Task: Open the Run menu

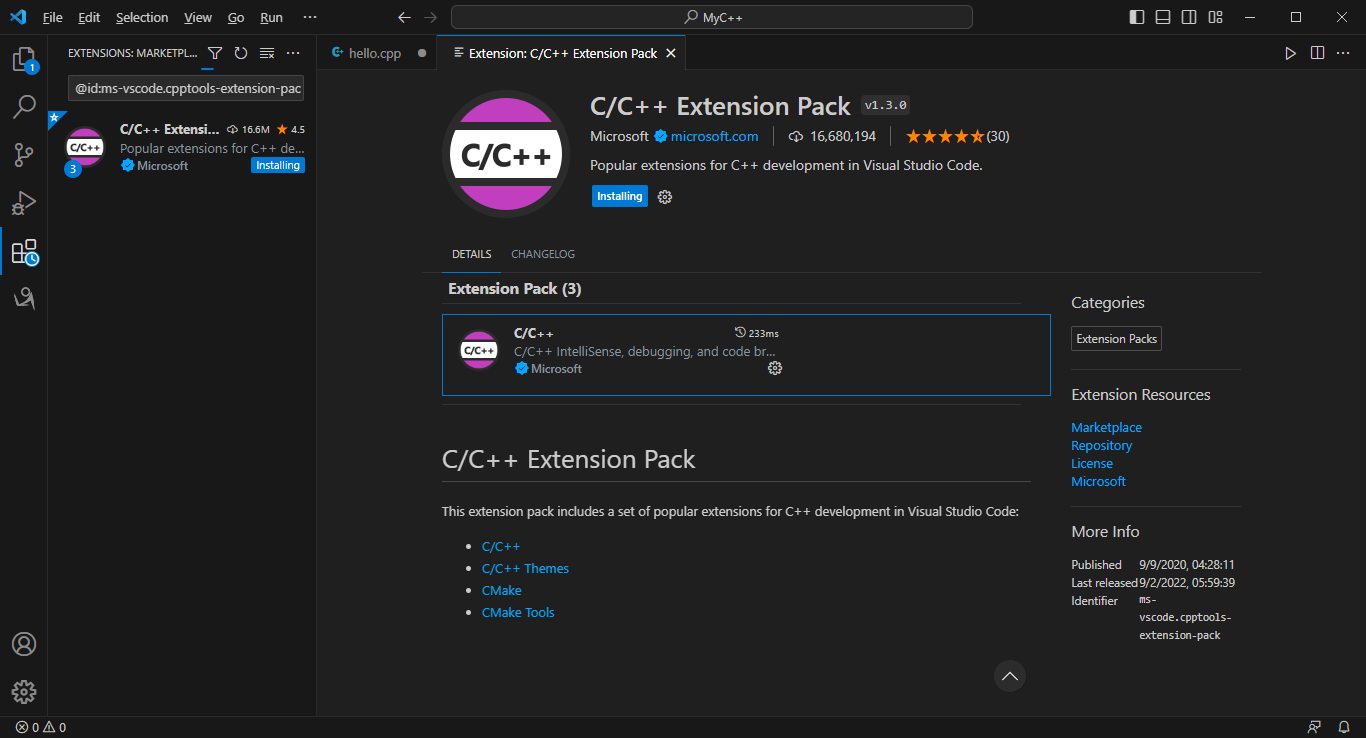Action: tap(271, 17)
